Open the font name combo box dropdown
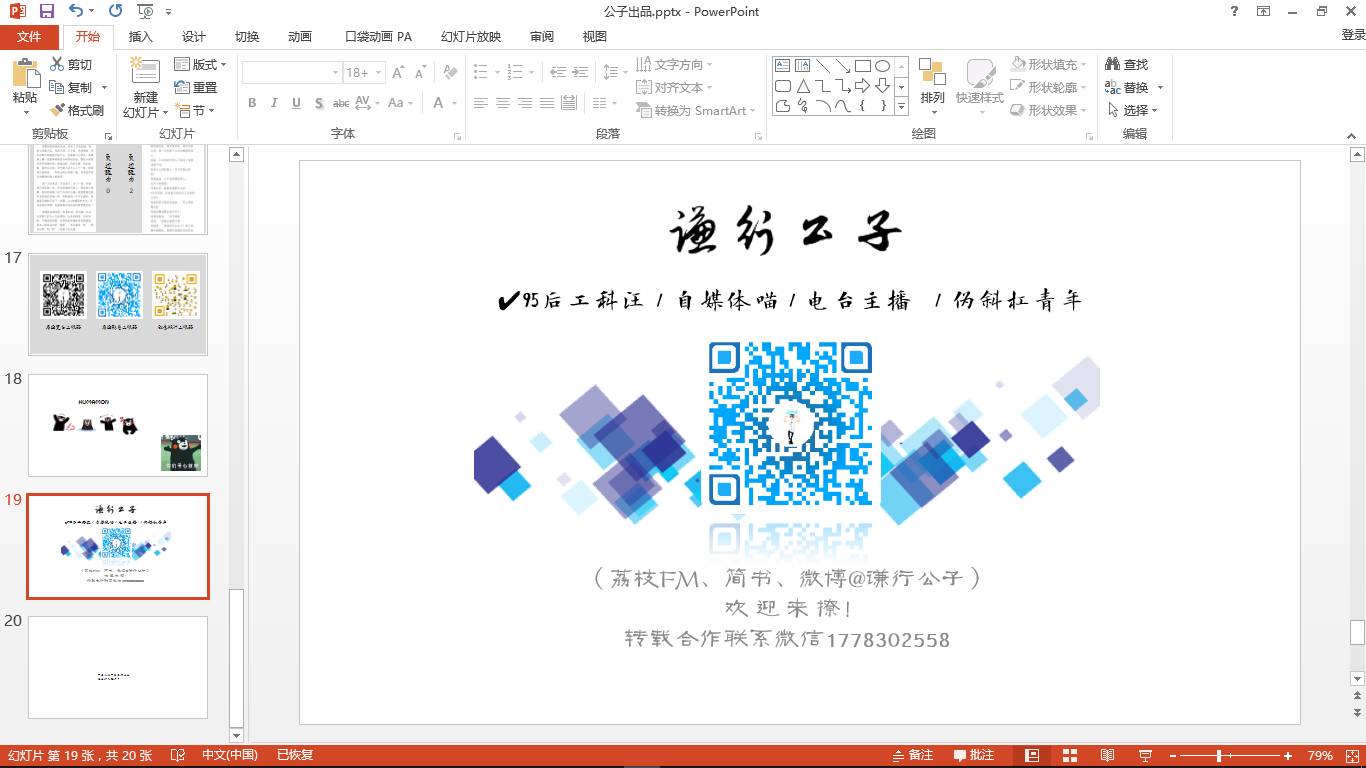The height and width of the screenshot is (768, 1366). coord(335,73)
